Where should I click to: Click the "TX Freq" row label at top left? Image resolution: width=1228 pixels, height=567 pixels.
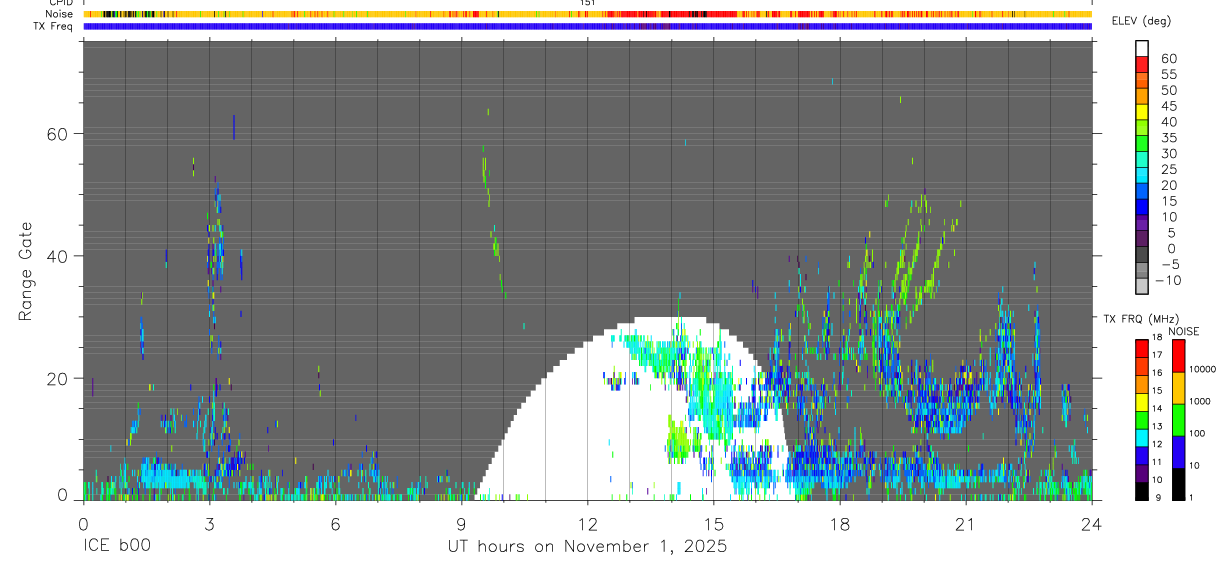[54, 26]
